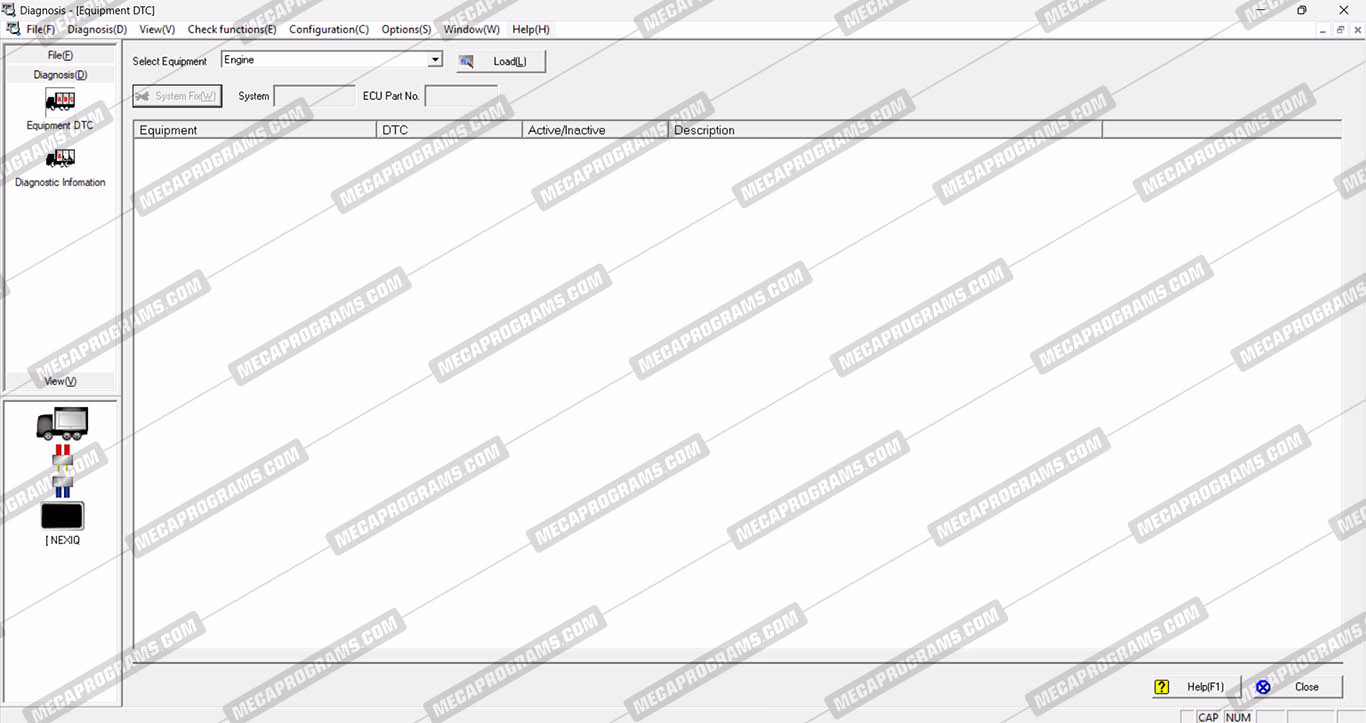1366x723 pixels.
Task: Click the Active/Inactive column header
Action: (x=595, y=130)
